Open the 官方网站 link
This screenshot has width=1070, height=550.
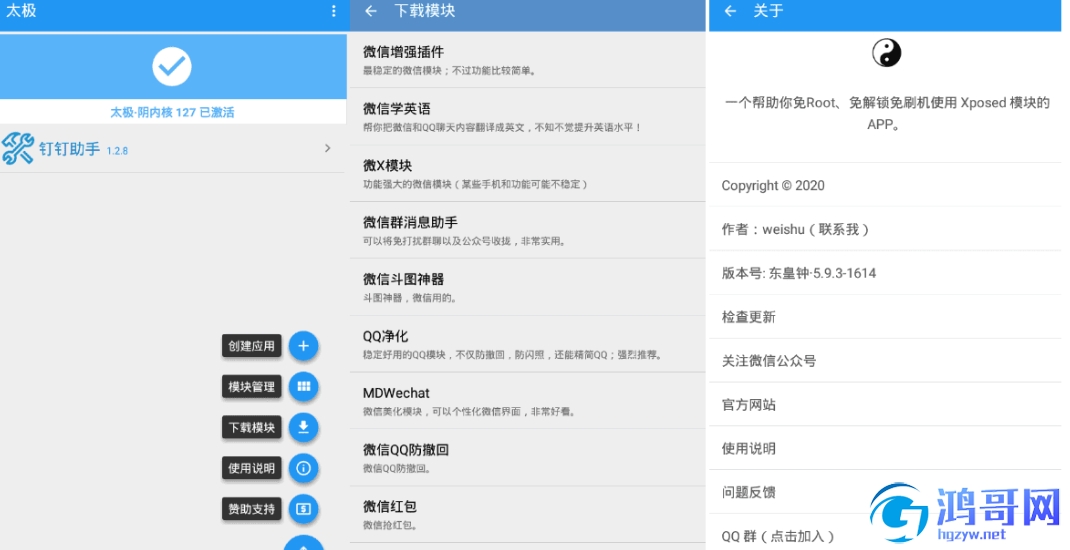pyautogui.click(x=885, y=404)
